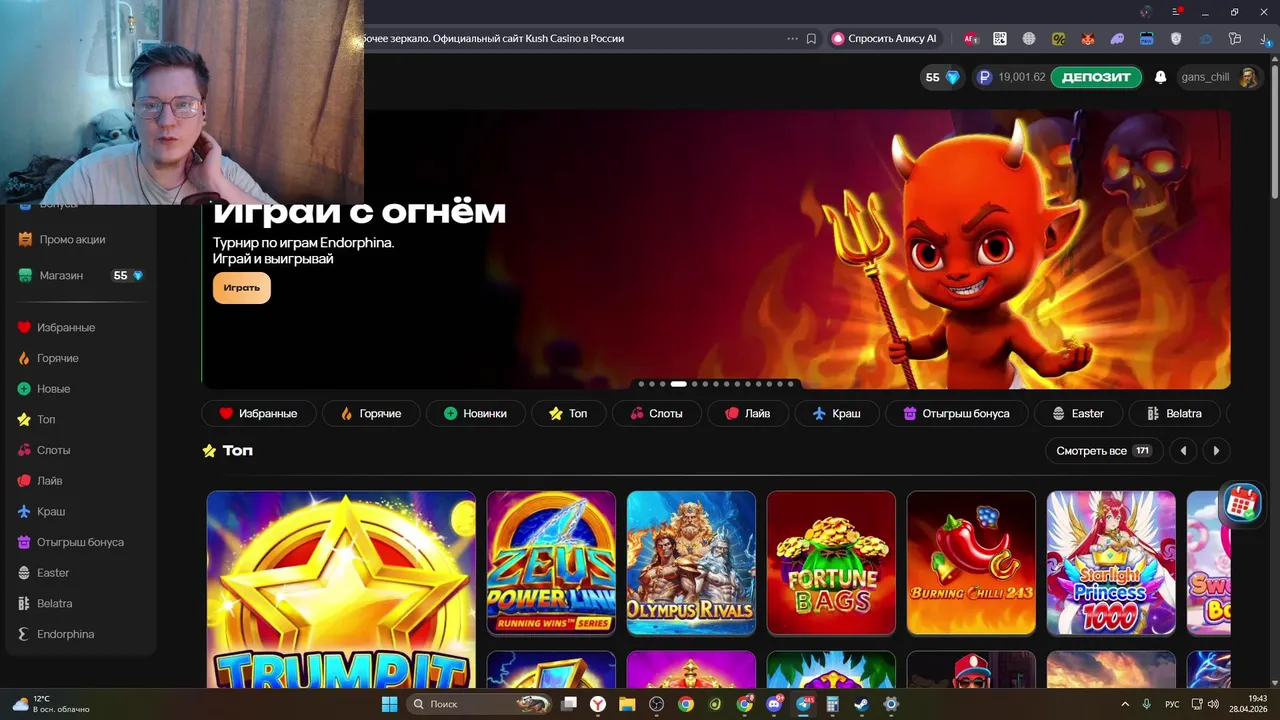The width and height of the screenshot is (1280, 720).
Task: Select the active highlighted banner slide indicator
Action: [x=678, y=384]
